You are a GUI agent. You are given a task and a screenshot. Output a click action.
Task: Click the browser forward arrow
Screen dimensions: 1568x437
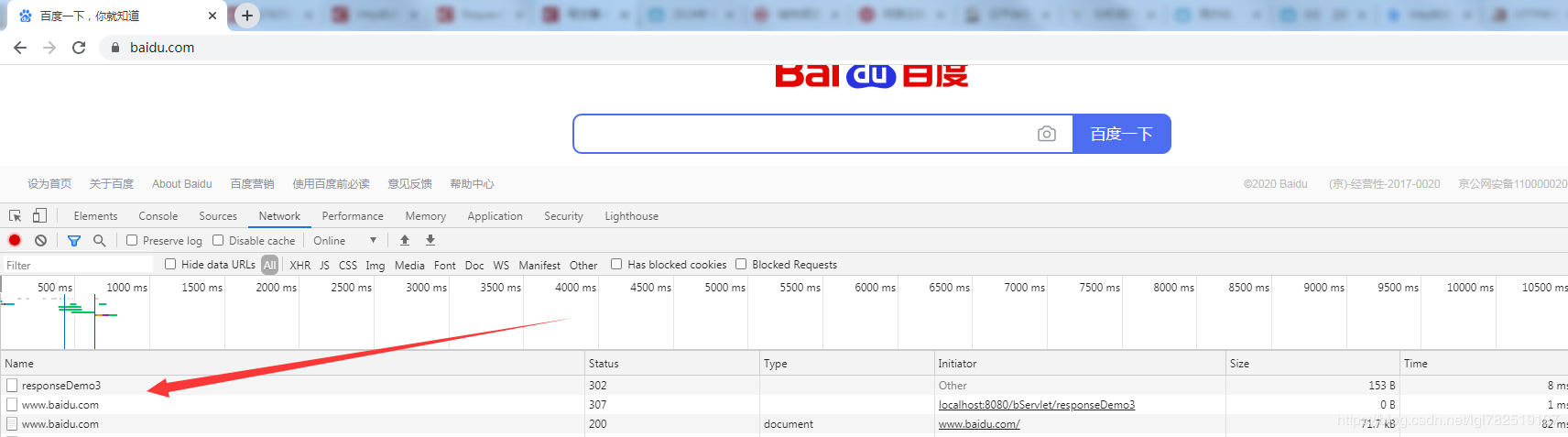pyautogui.click(x=49, y=48)
